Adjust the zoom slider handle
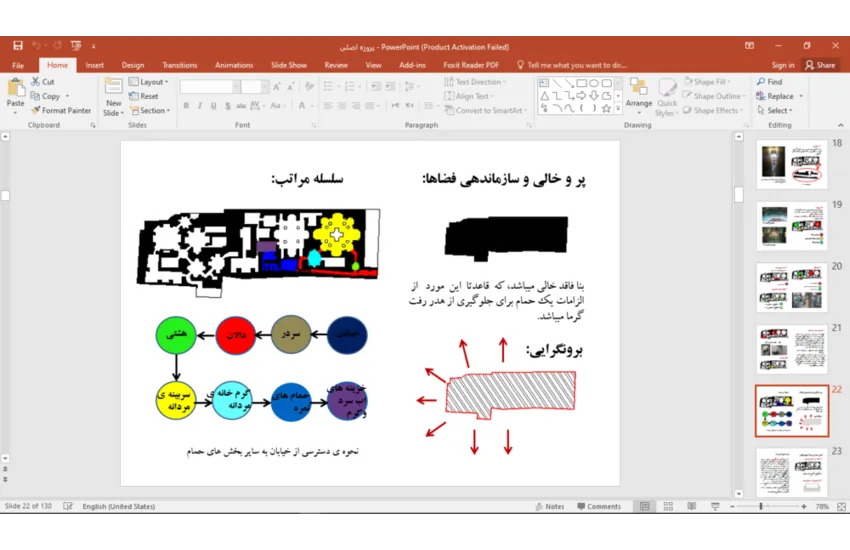 click(761, 507)
